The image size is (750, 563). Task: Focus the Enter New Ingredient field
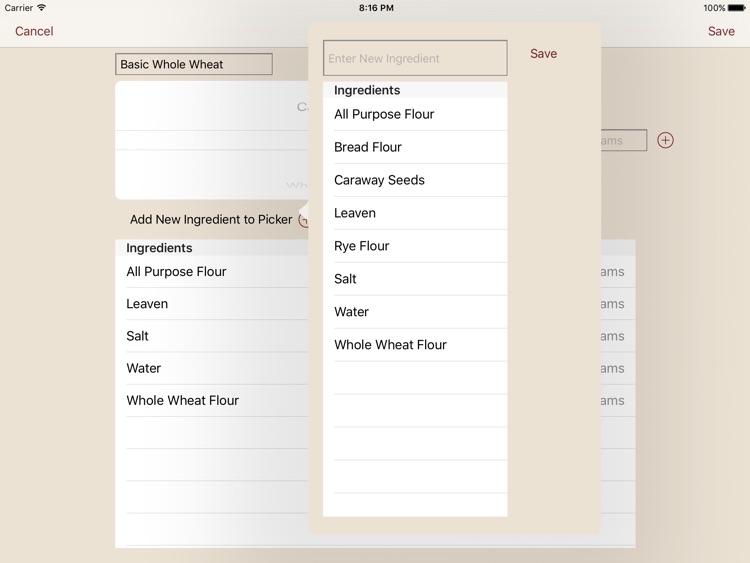(x=415, y=58)
